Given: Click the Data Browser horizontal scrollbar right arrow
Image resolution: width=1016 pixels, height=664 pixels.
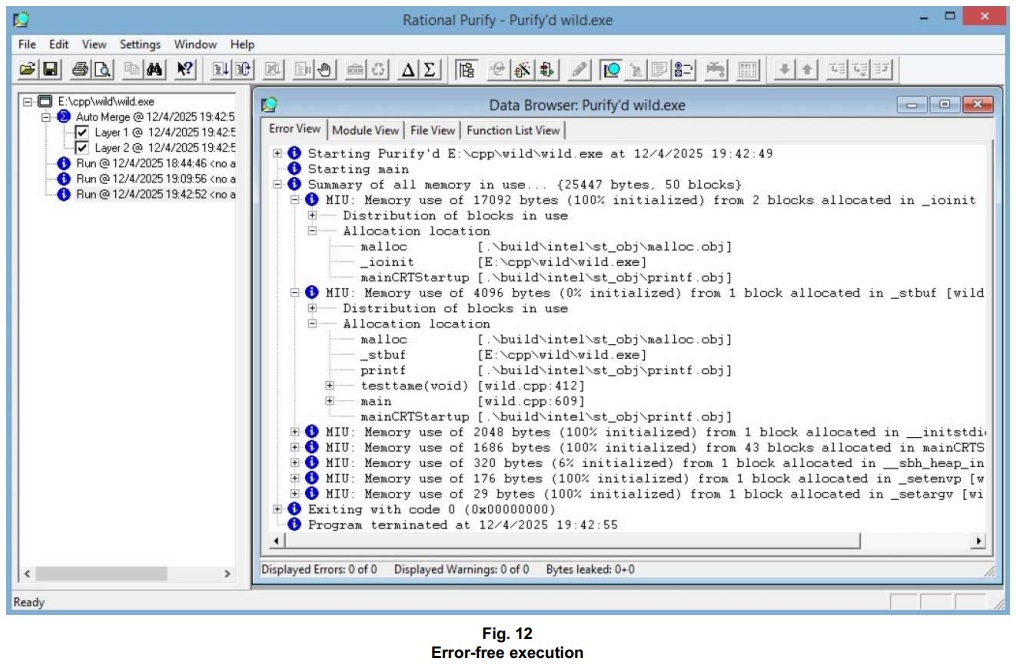Looking at the screenshot, I should pos(978,541).
